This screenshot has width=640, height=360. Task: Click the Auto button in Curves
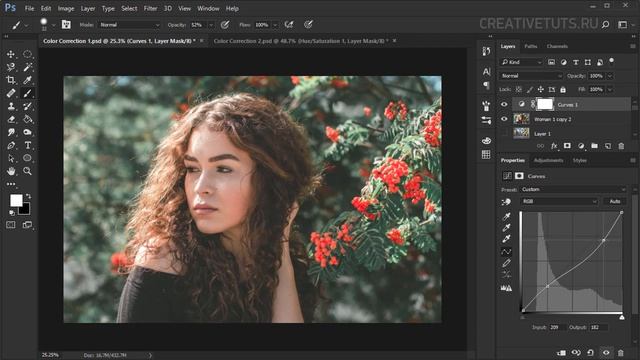click(x=615, y=201)
